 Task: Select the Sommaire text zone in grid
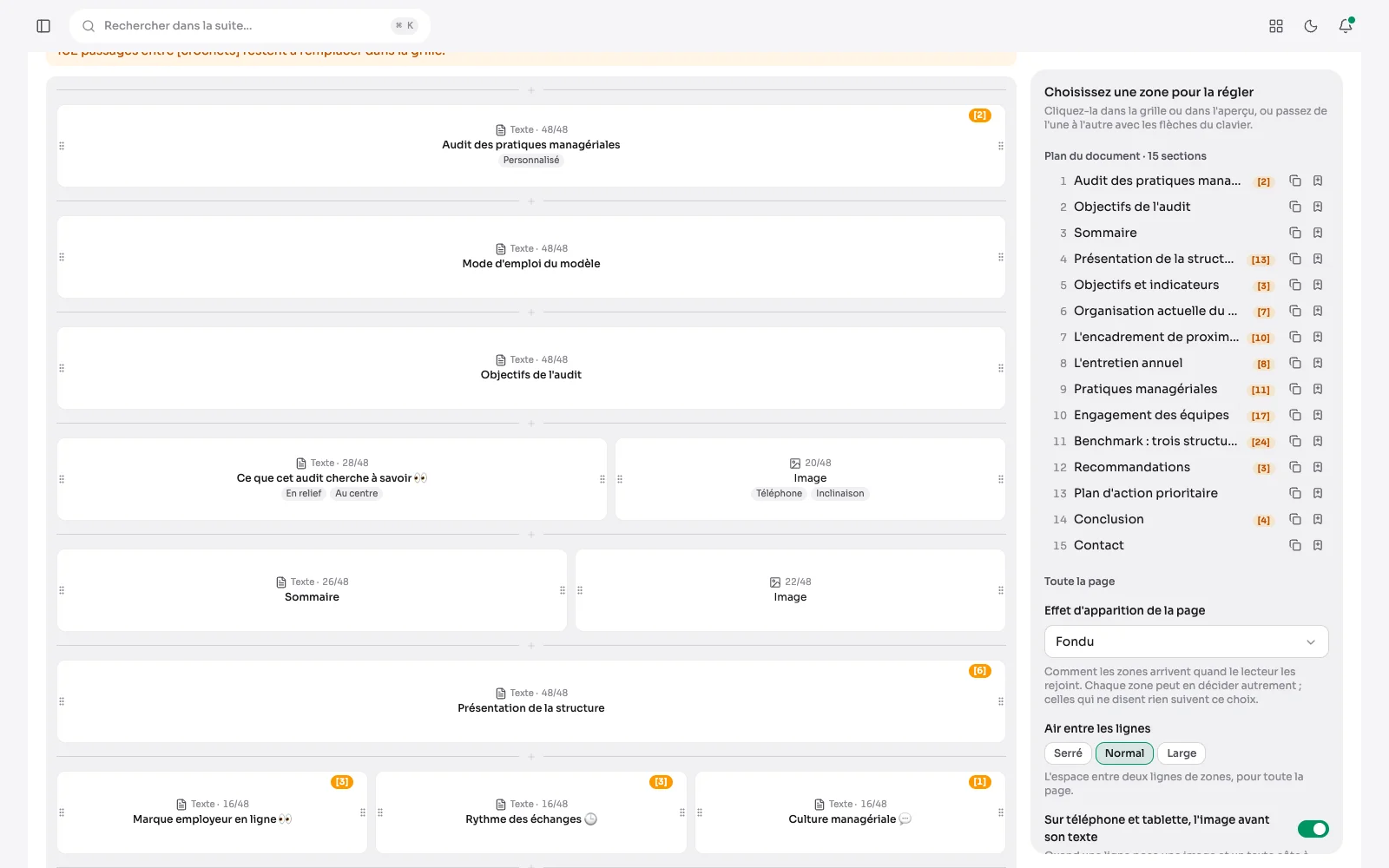[312, 590]
